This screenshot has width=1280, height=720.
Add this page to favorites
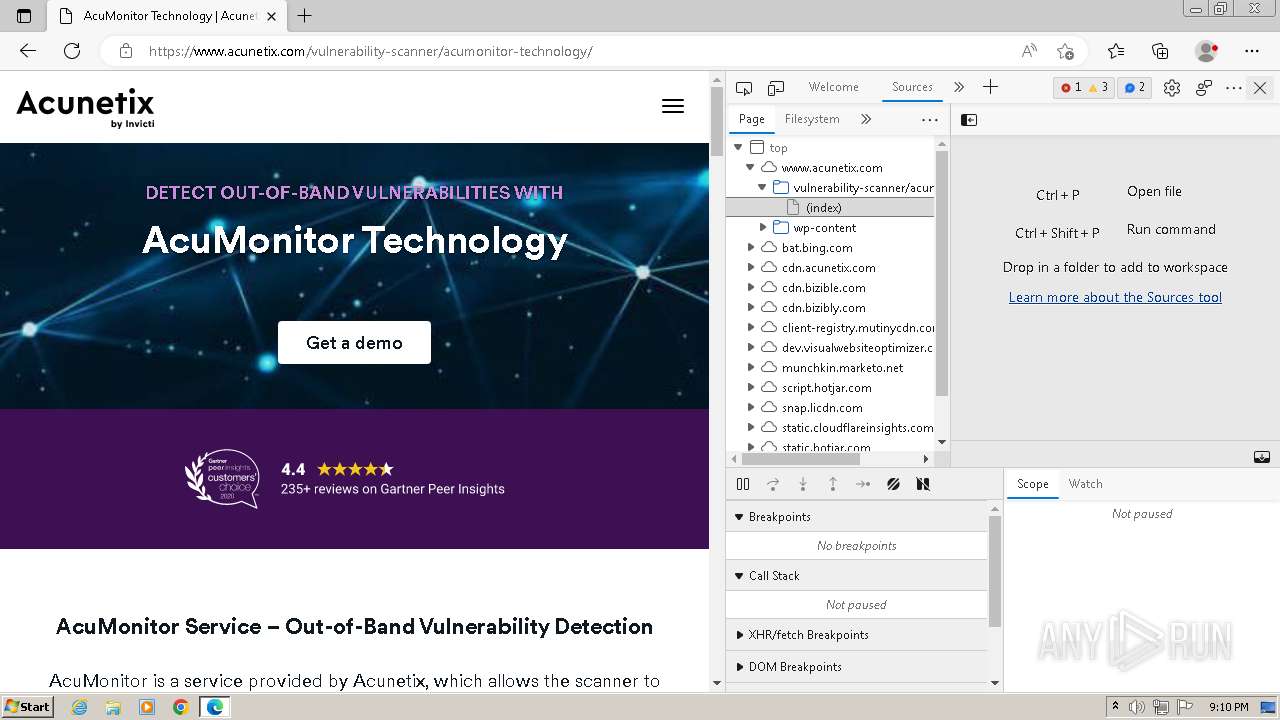[x=1065, y=51]
